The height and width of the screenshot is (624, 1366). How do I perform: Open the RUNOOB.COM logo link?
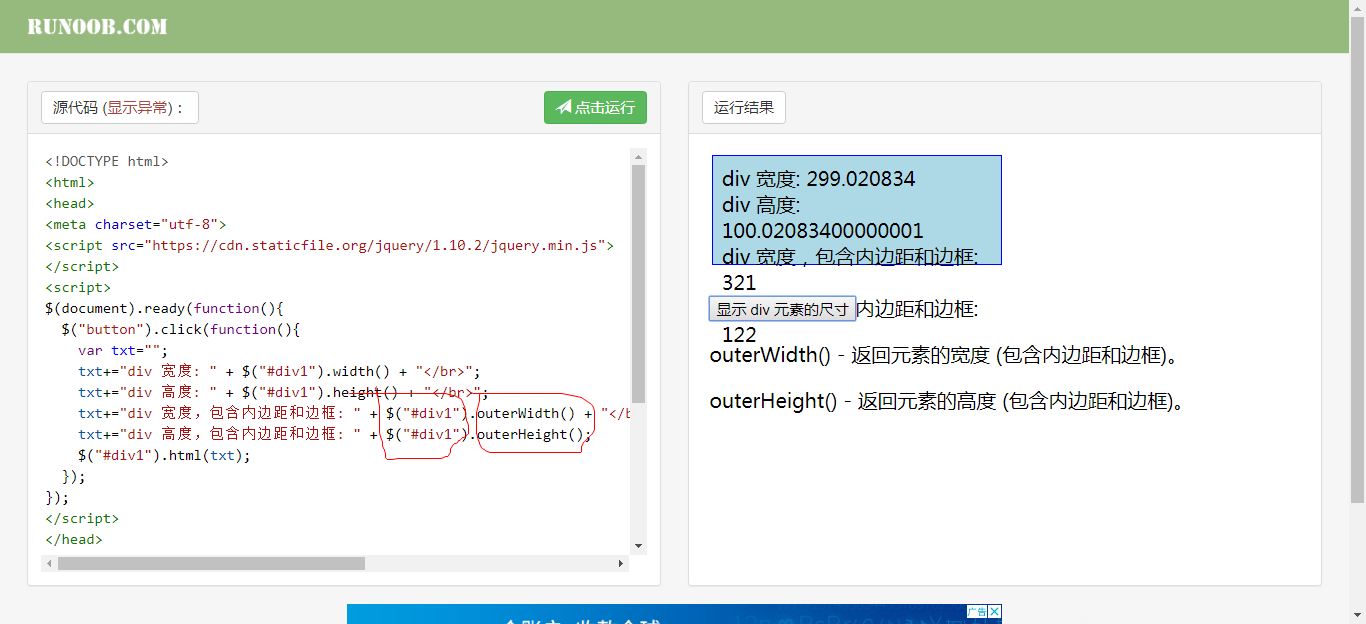coord(97,27)
